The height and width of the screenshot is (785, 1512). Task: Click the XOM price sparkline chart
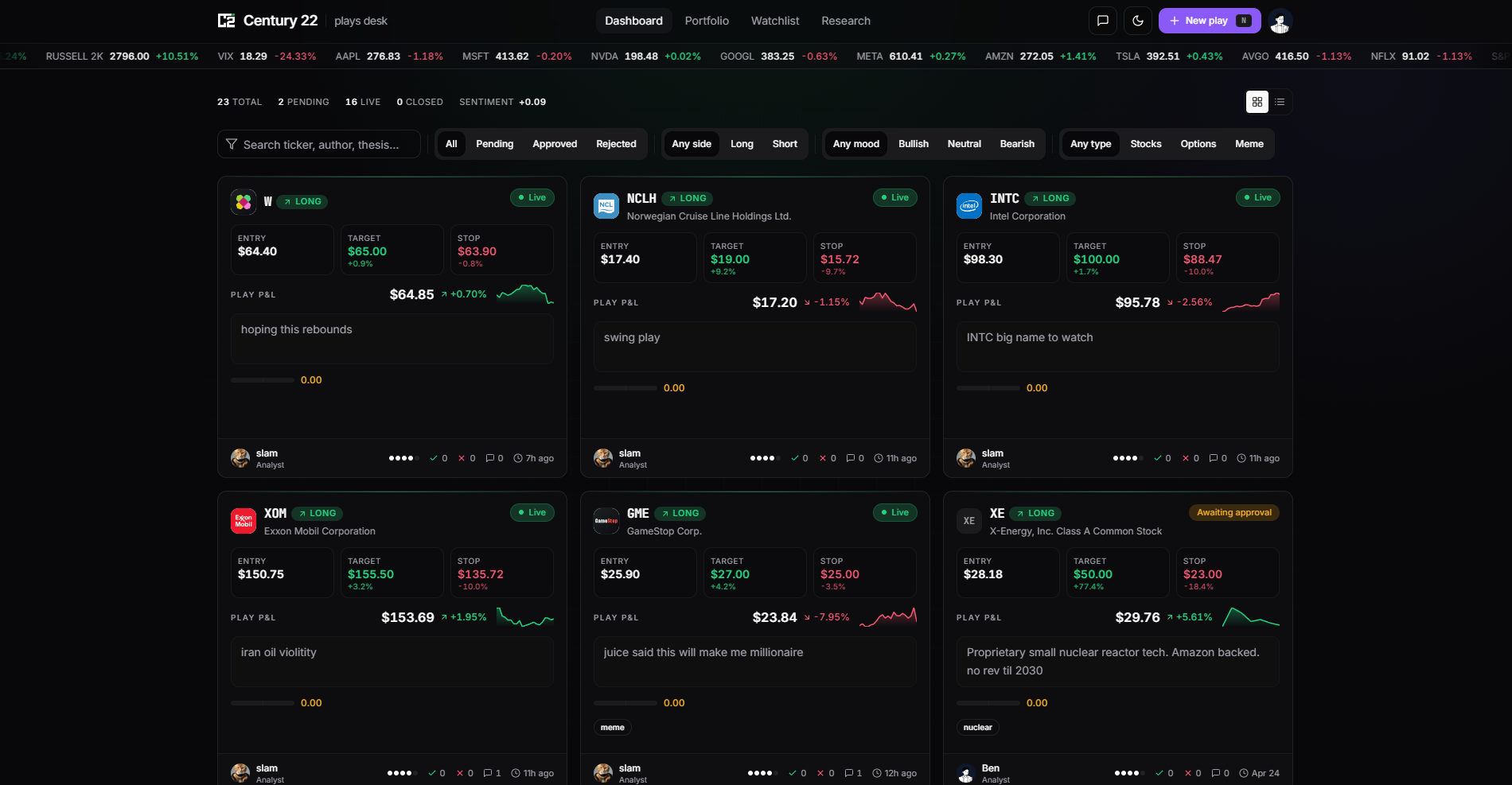coord(525,617)
